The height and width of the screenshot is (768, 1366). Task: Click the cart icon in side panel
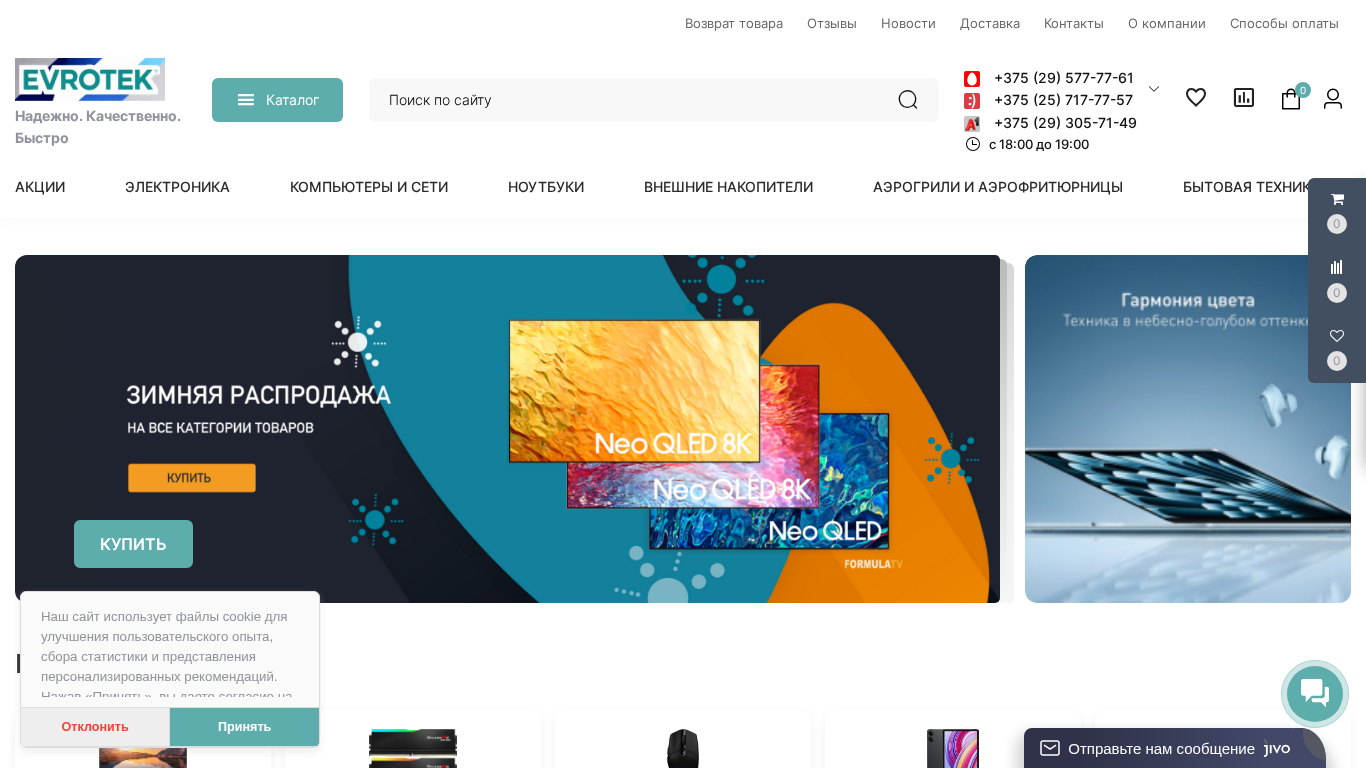click(1337, 199)
